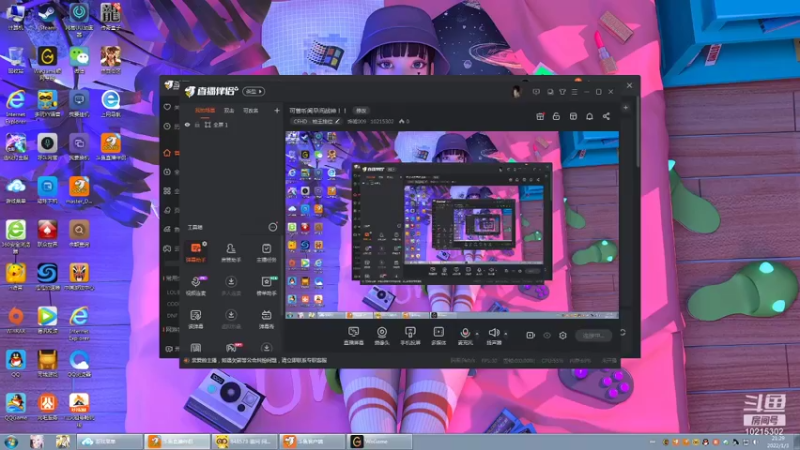This screenshot has height=450, width=800.
Task: Open the hamburger menu in title bar
Action: coord(574,92)
